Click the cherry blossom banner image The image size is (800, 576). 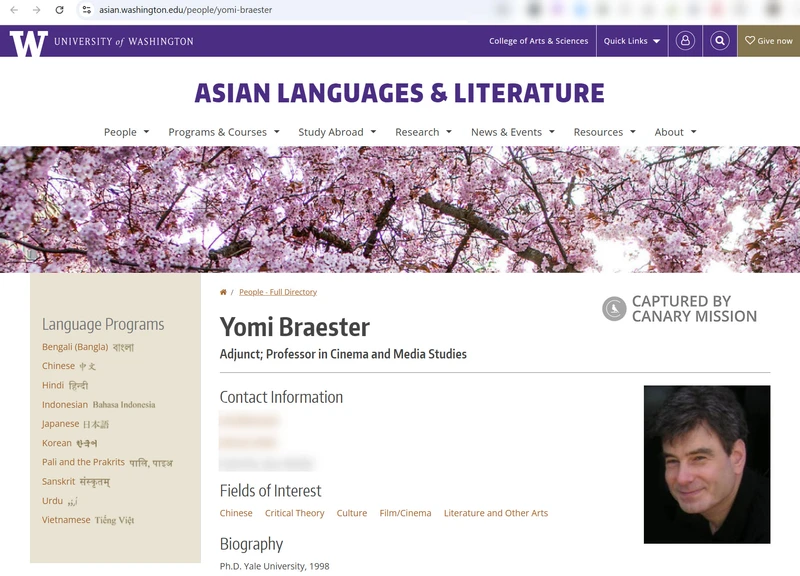(400, 210)
